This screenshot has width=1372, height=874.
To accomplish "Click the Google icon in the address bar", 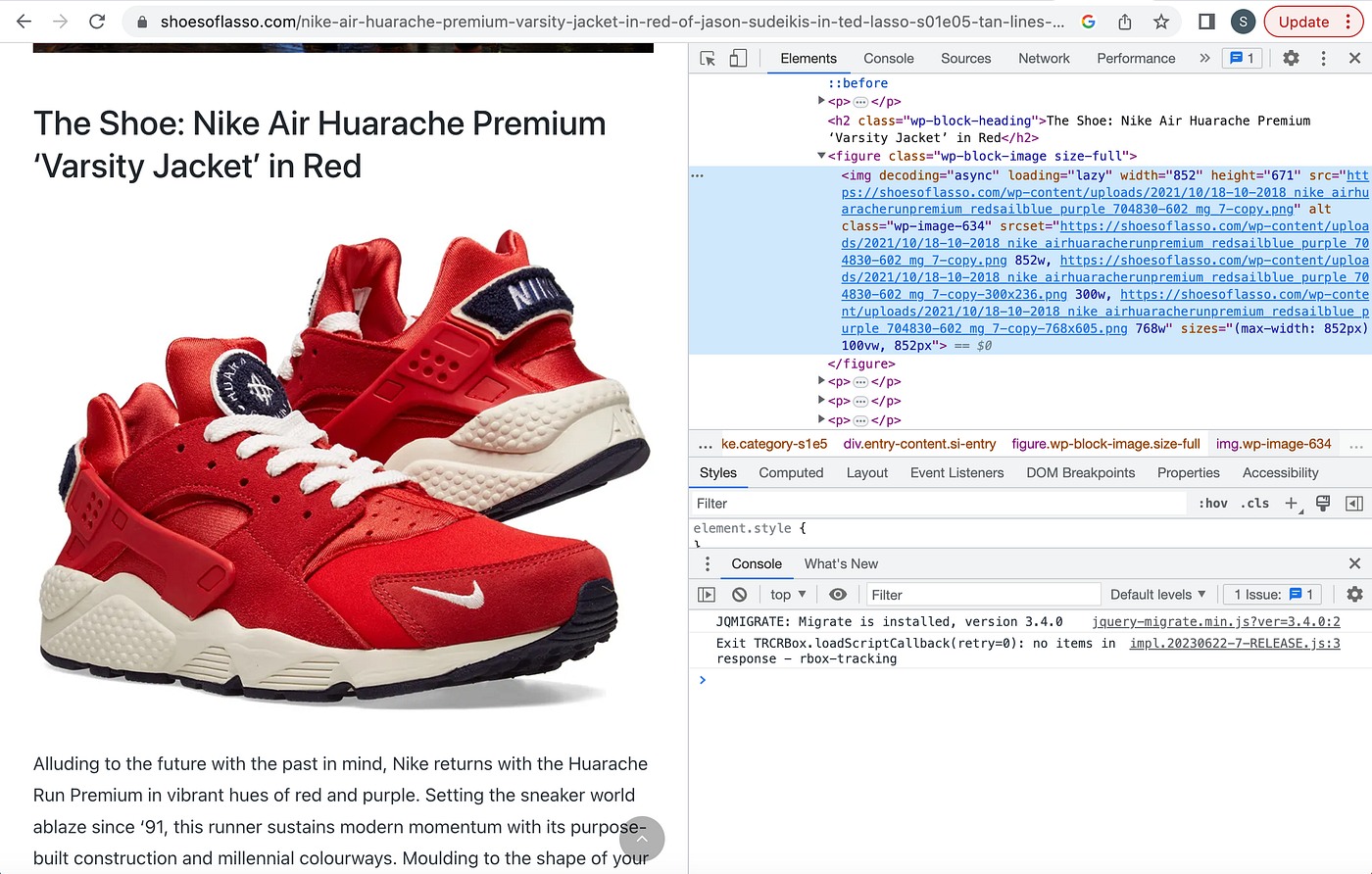I will pos(1088,22).
